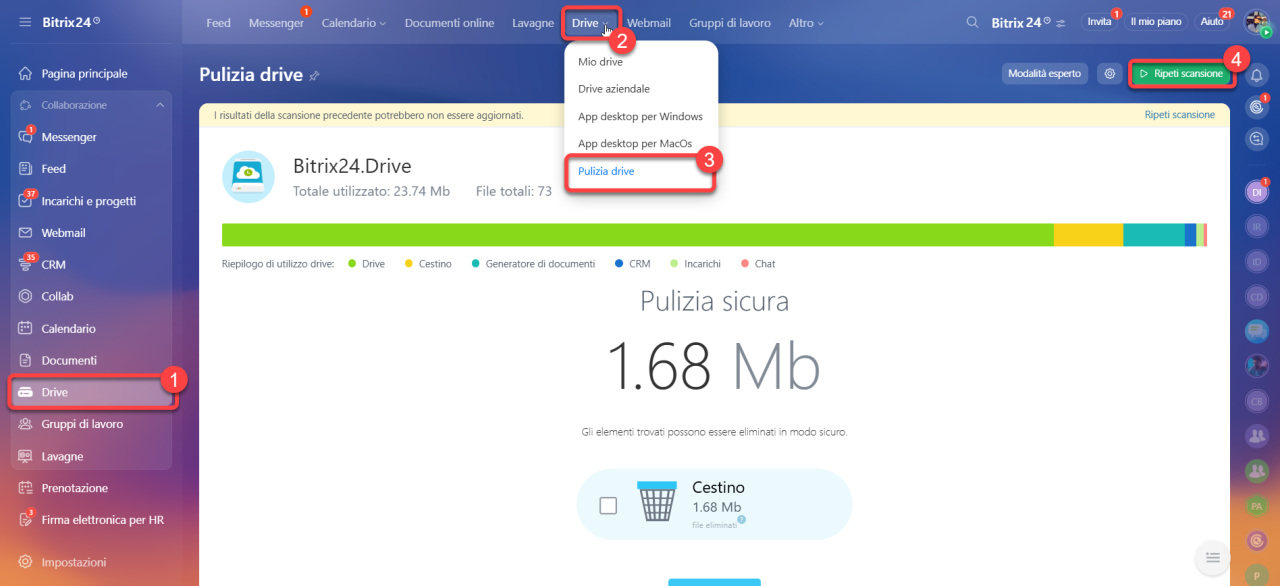
Task: Click the Pagina principale home icon
Action: tap(25, 74)
